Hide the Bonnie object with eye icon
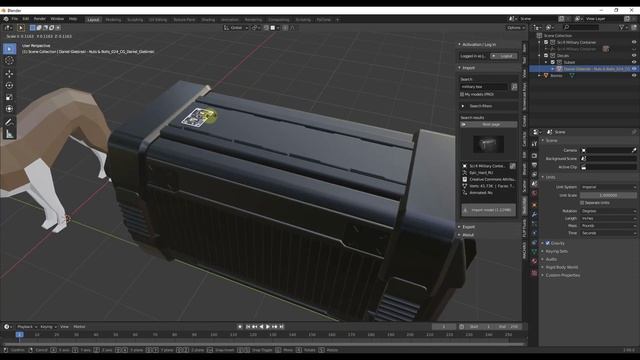Image resolution: width=640 pixels, height=360 pixels. pos(634,76)
